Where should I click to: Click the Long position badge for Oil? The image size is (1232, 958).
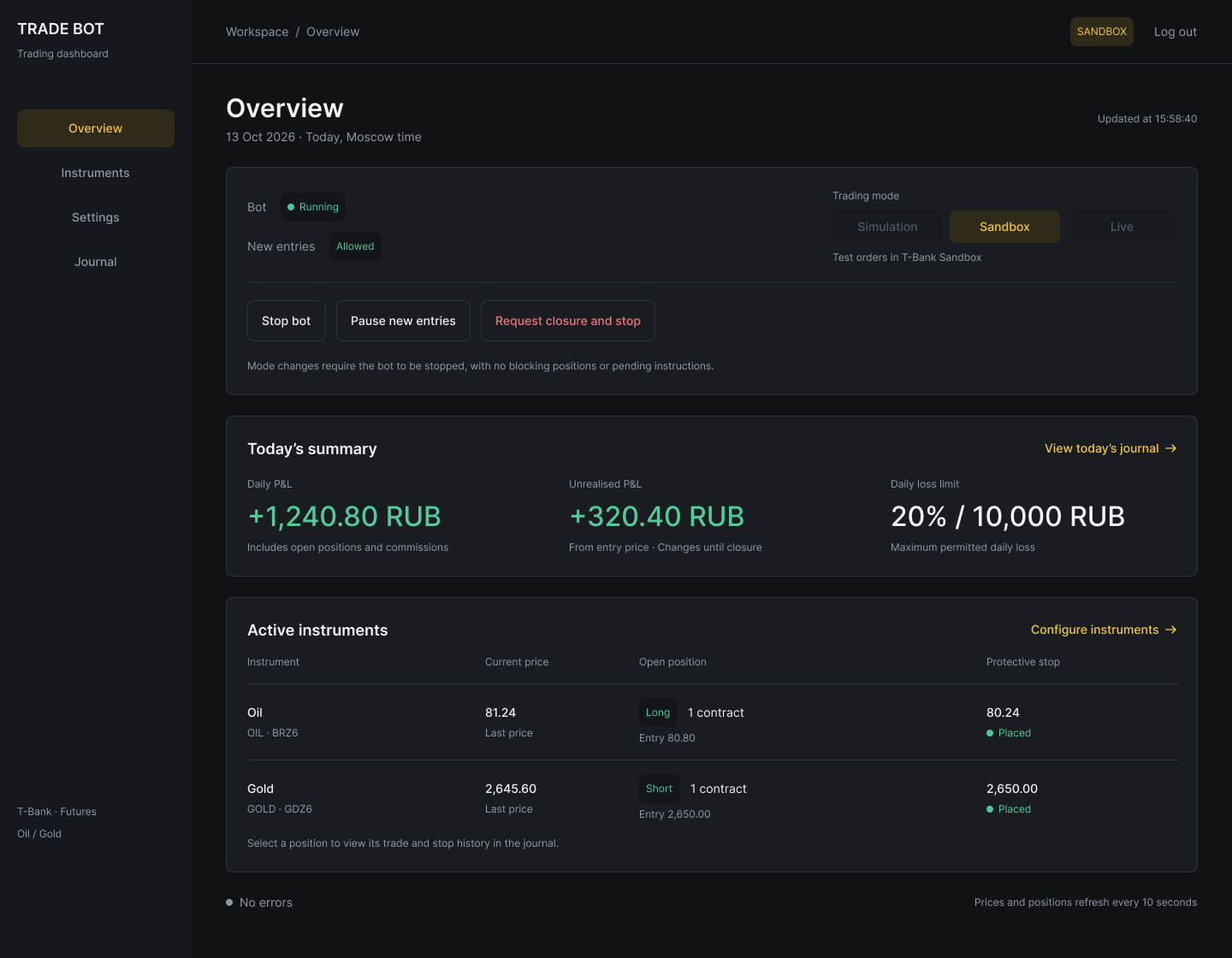tap(658, 713)
